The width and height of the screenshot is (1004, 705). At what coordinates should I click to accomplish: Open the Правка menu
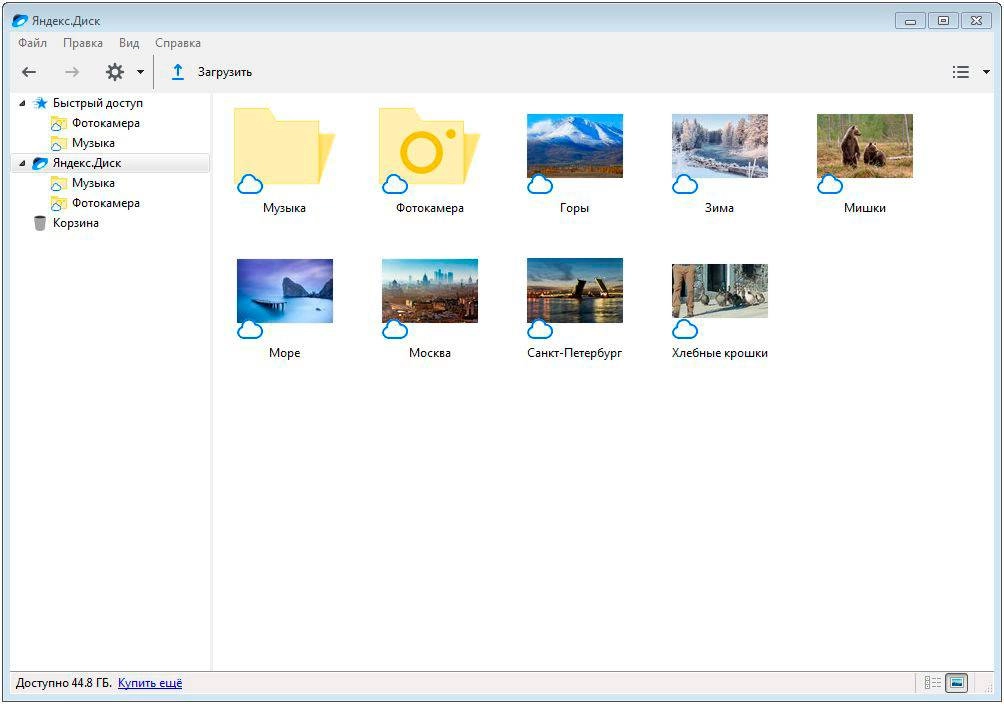[83, 43]
